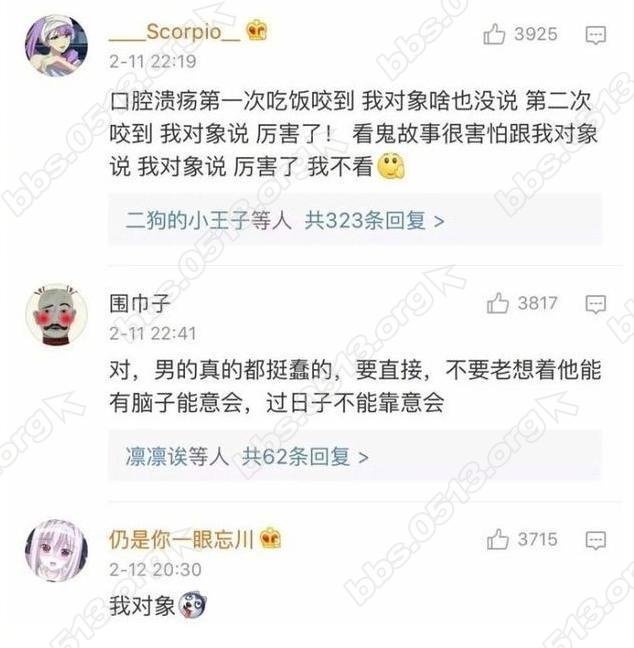
Task: Open ___Scorpio__ user profile name
Action: click(174, 32)
